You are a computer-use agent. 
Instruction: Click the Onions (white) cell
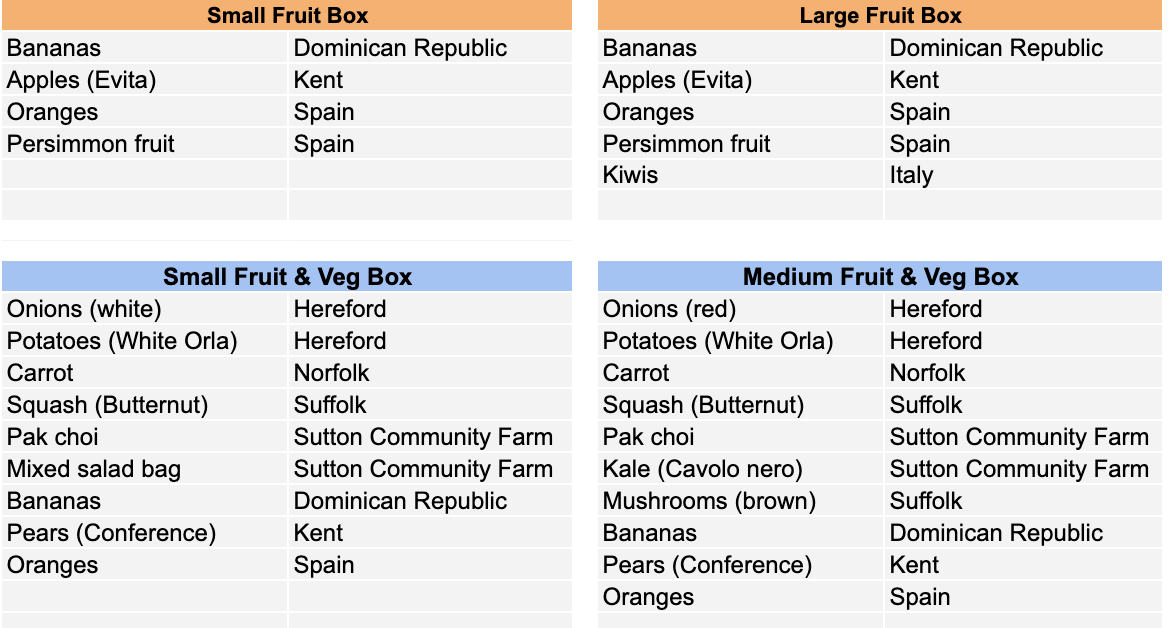pyautogui.click(x=145, y=308)
